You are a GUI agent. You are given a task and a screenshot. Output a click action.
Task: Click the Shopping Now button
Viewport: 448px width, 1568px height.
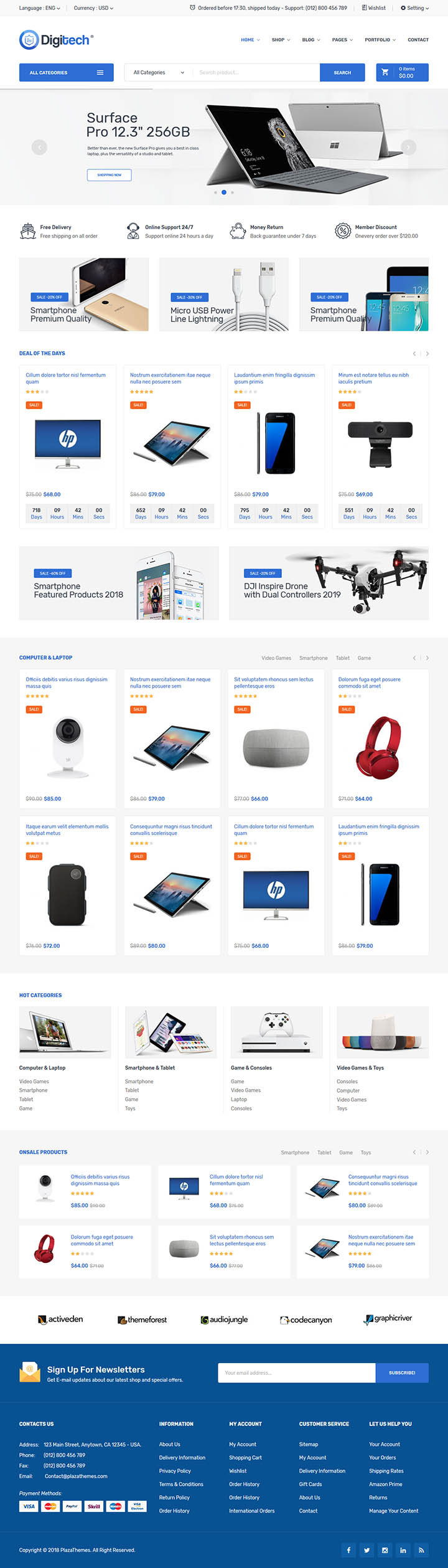click(x=109, y=175)
